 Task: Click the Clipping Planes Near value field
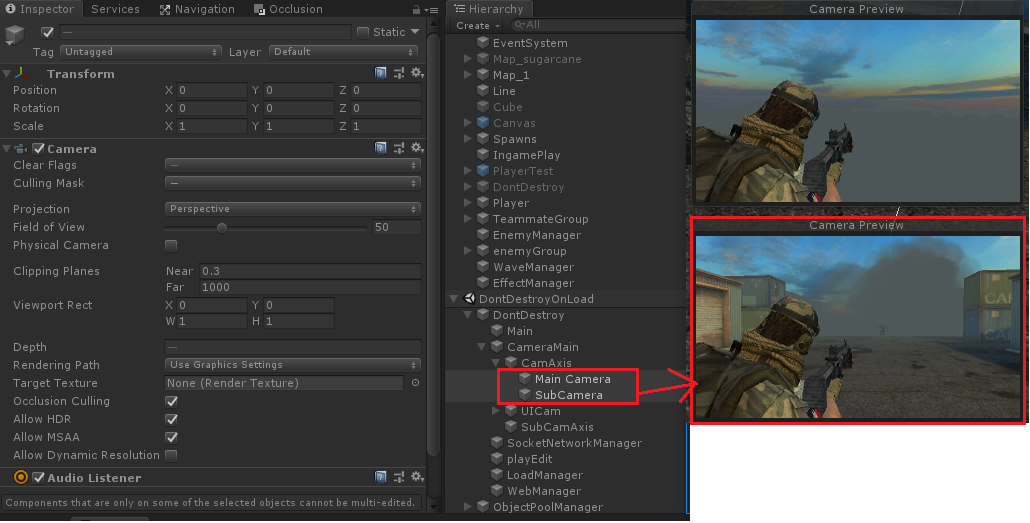310,271
